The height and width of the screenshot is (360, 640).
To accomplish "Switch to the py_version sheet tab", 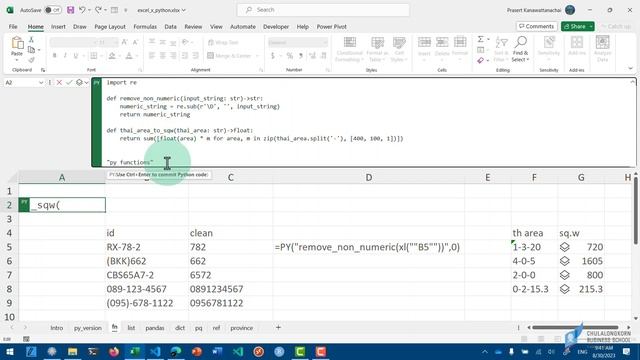I will [x=87, y=328].
